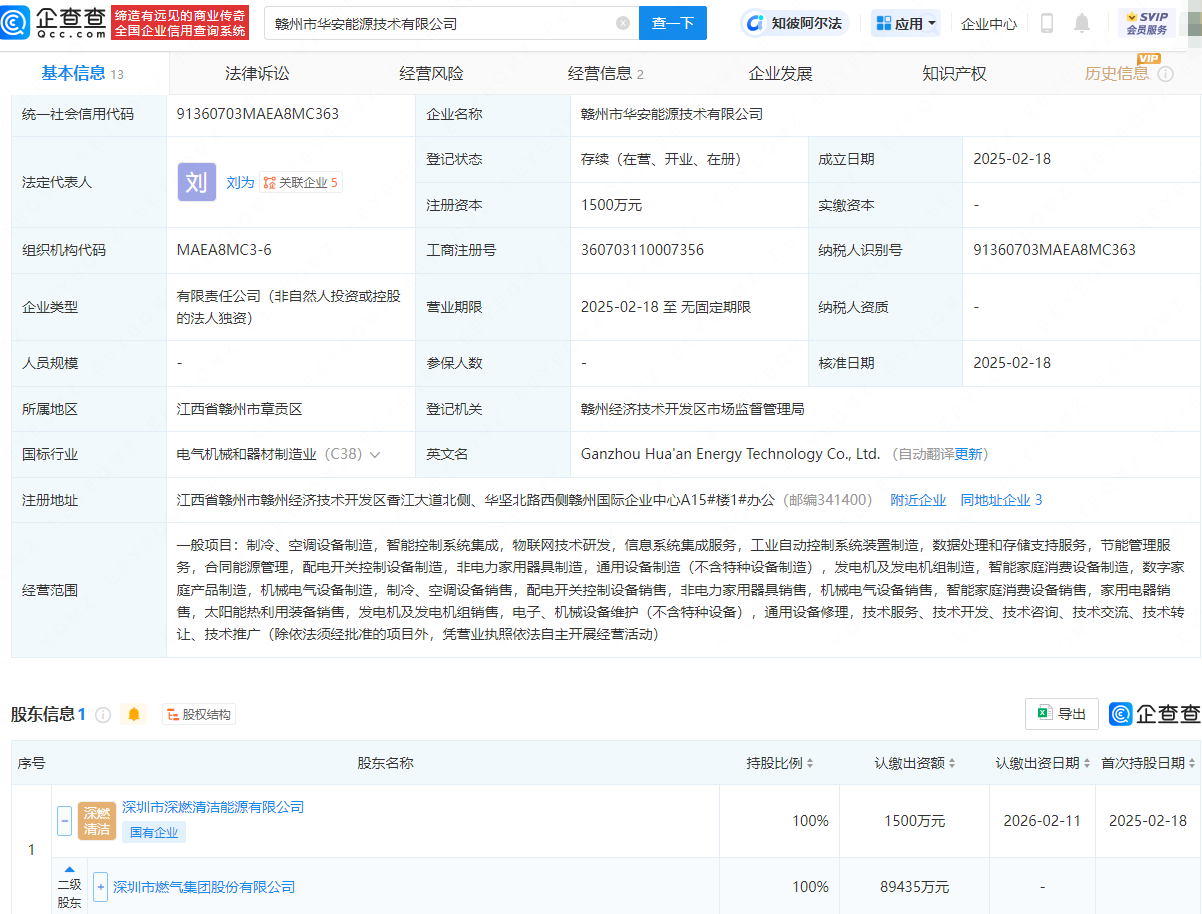Expand the 国标行业 C38 industry dropdown
Screen dimensions: 1202x914
coord(375,454)
